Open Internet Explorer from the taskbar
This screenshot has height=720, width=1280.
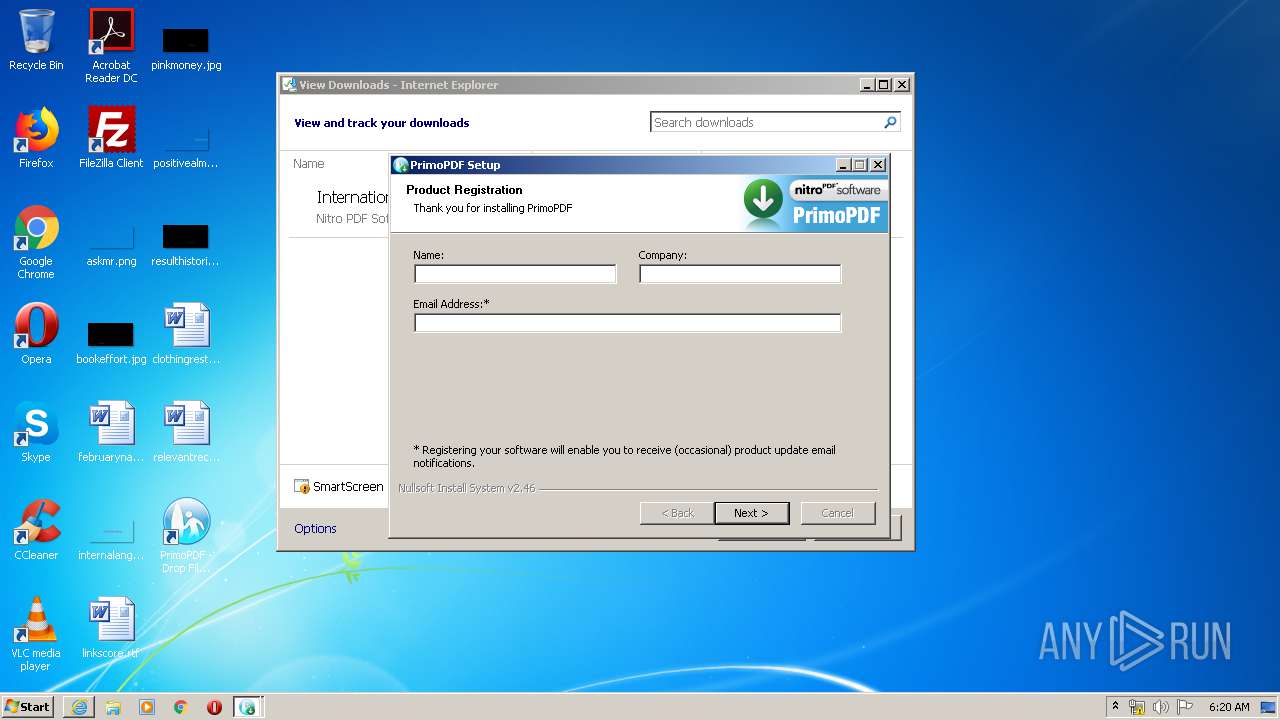pyautogui.click(x=79, y=707)
